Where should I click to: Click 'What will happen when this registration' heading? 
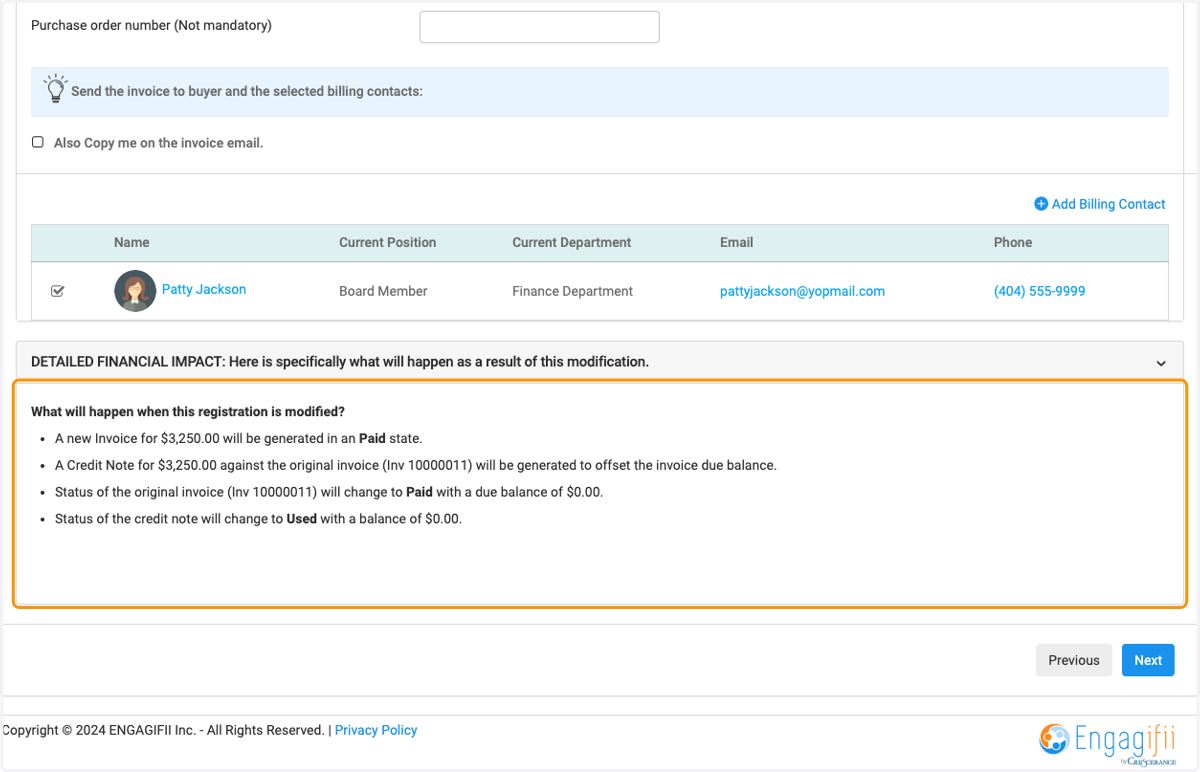click(x=188, y=411)
